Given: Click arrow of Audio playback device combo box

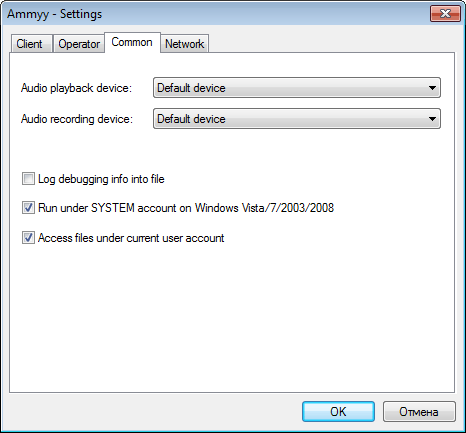Looking at the screenshot, I should (x=432, y=88).
